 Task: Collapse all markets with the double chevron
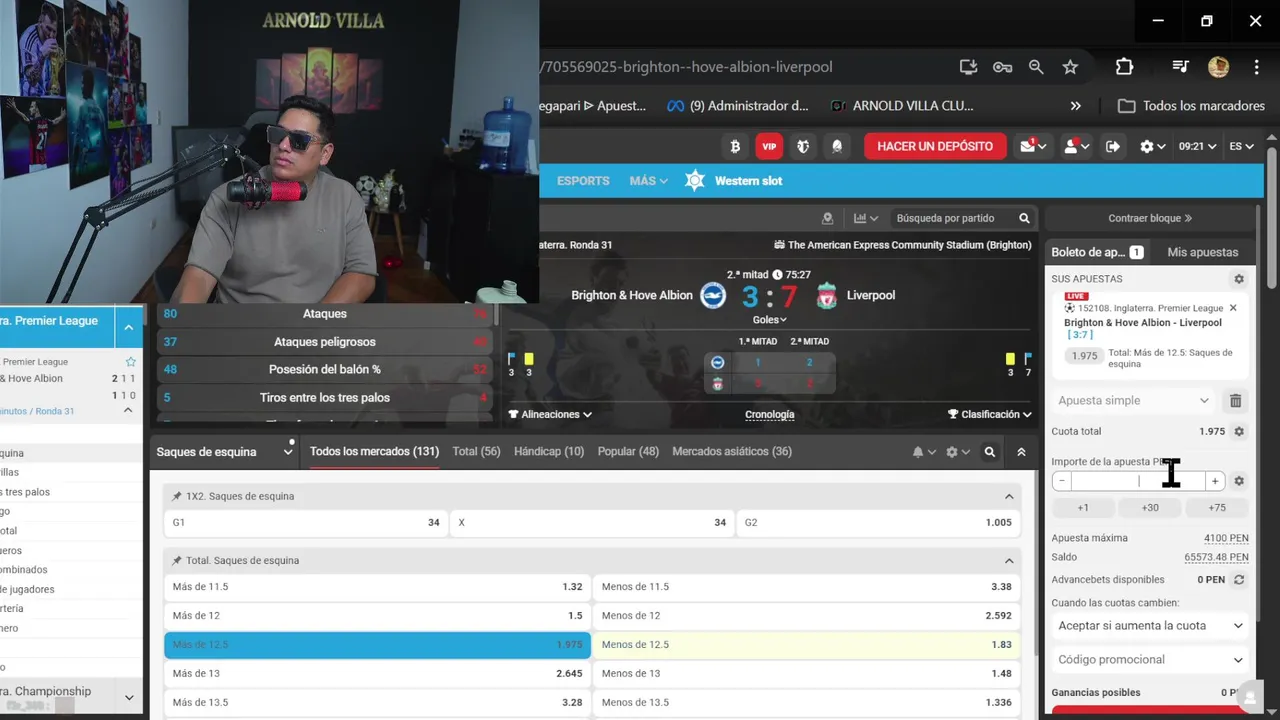coord(1021,452)
